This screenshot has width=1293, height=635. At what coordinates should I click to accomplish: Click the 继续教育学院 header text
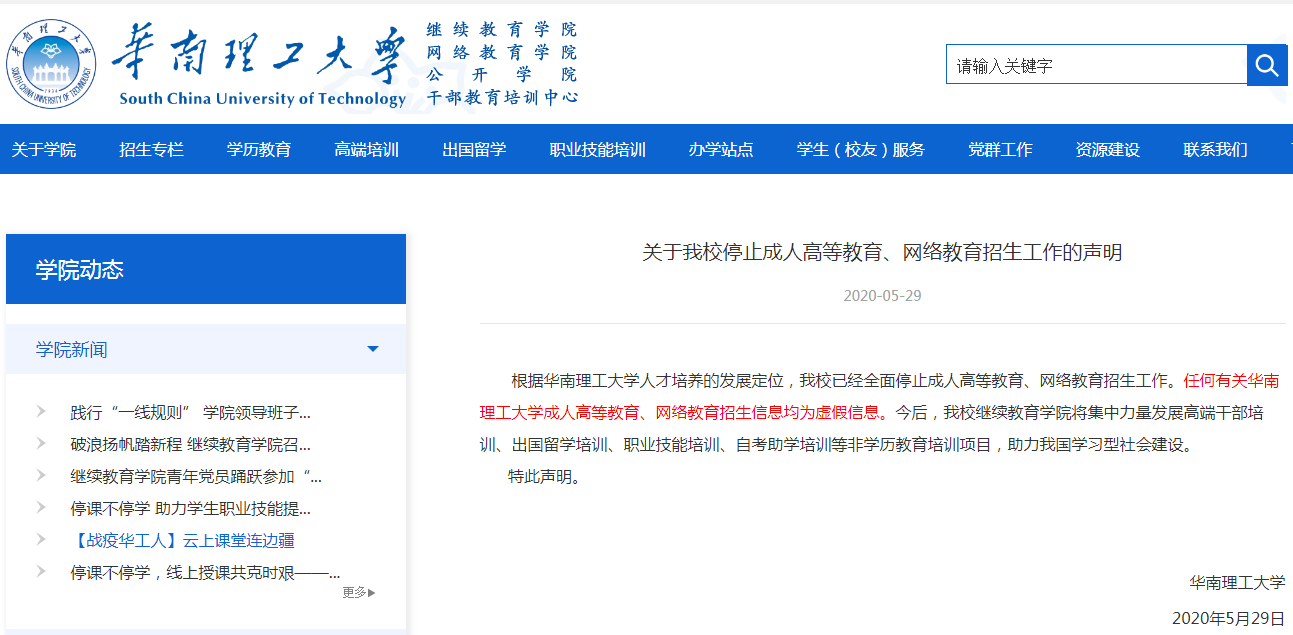coord(502,30)
